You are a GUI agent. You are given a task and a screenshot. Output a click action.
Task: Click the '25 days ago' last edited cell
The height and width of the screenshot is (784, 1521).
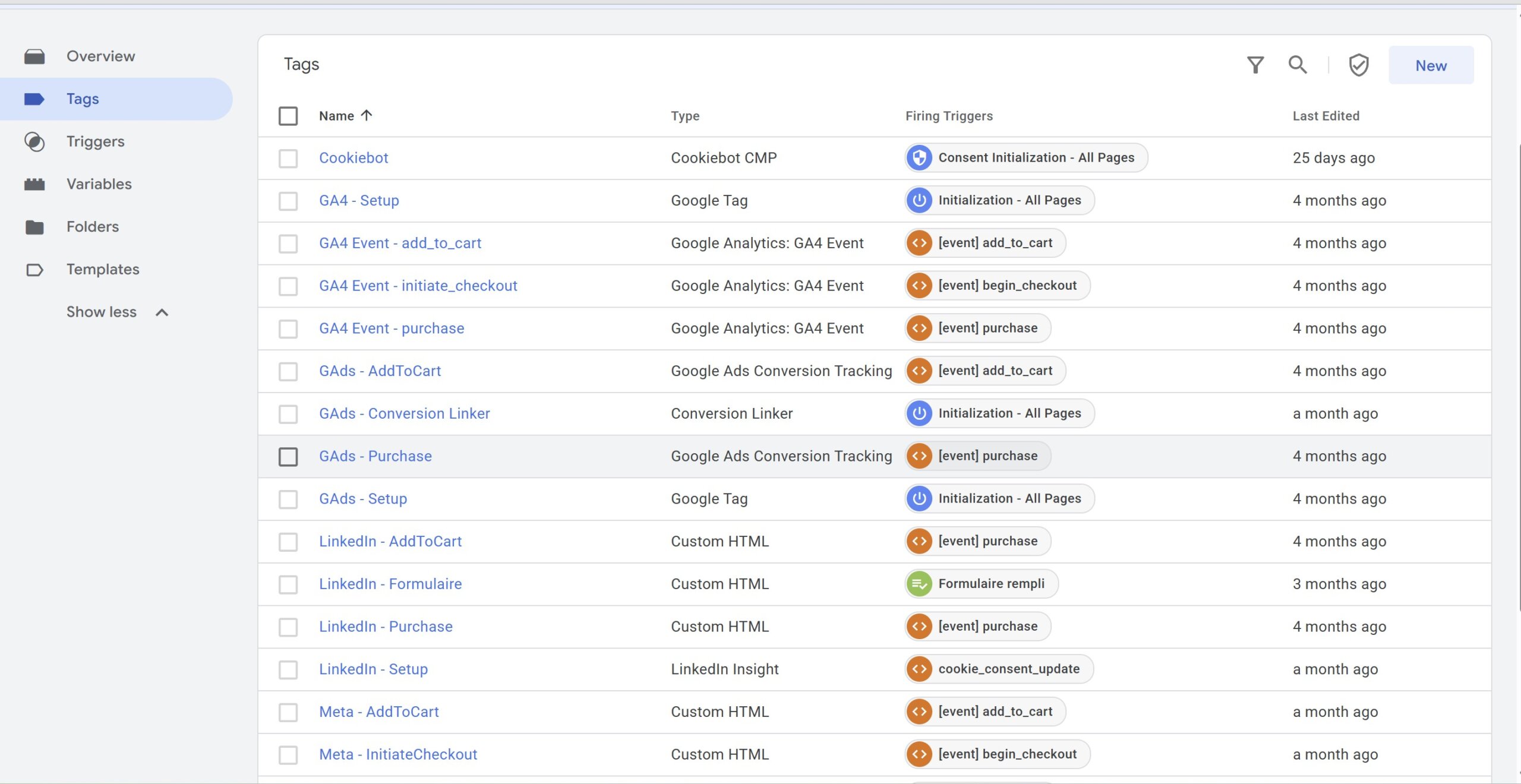coord(1333,158)
